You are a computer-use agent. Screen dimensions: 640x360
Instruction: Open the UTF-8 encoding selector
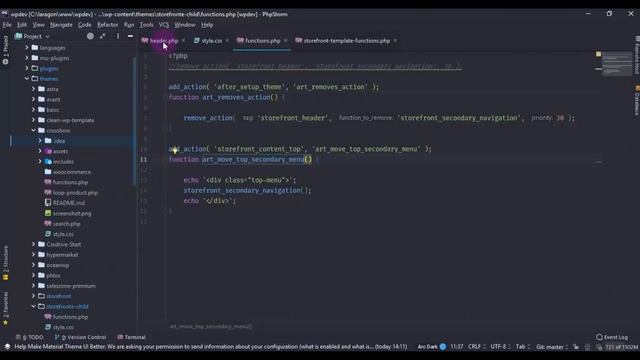click(x=500, y=347)
